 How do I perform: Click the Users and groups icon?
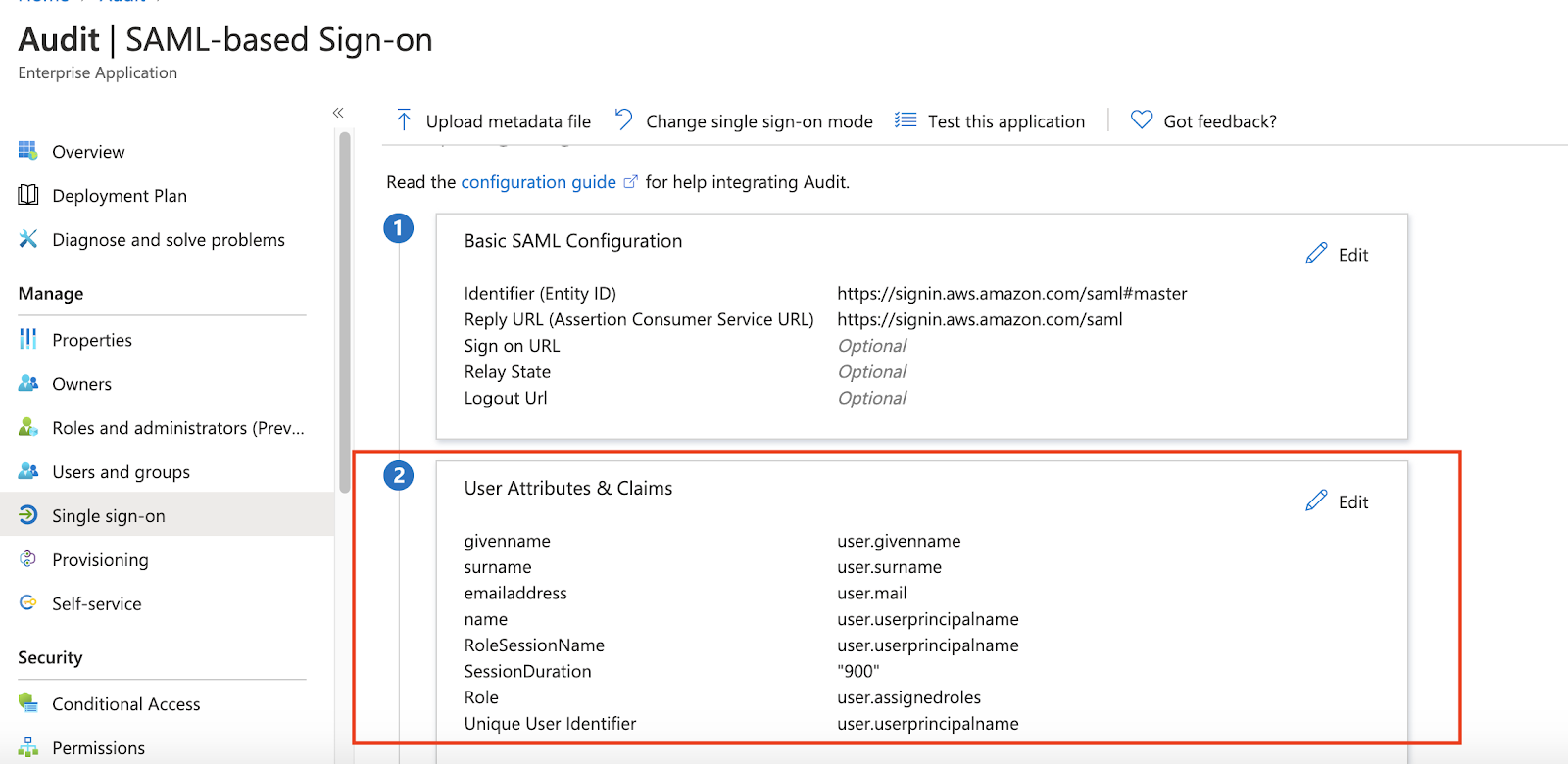[28, 471]
